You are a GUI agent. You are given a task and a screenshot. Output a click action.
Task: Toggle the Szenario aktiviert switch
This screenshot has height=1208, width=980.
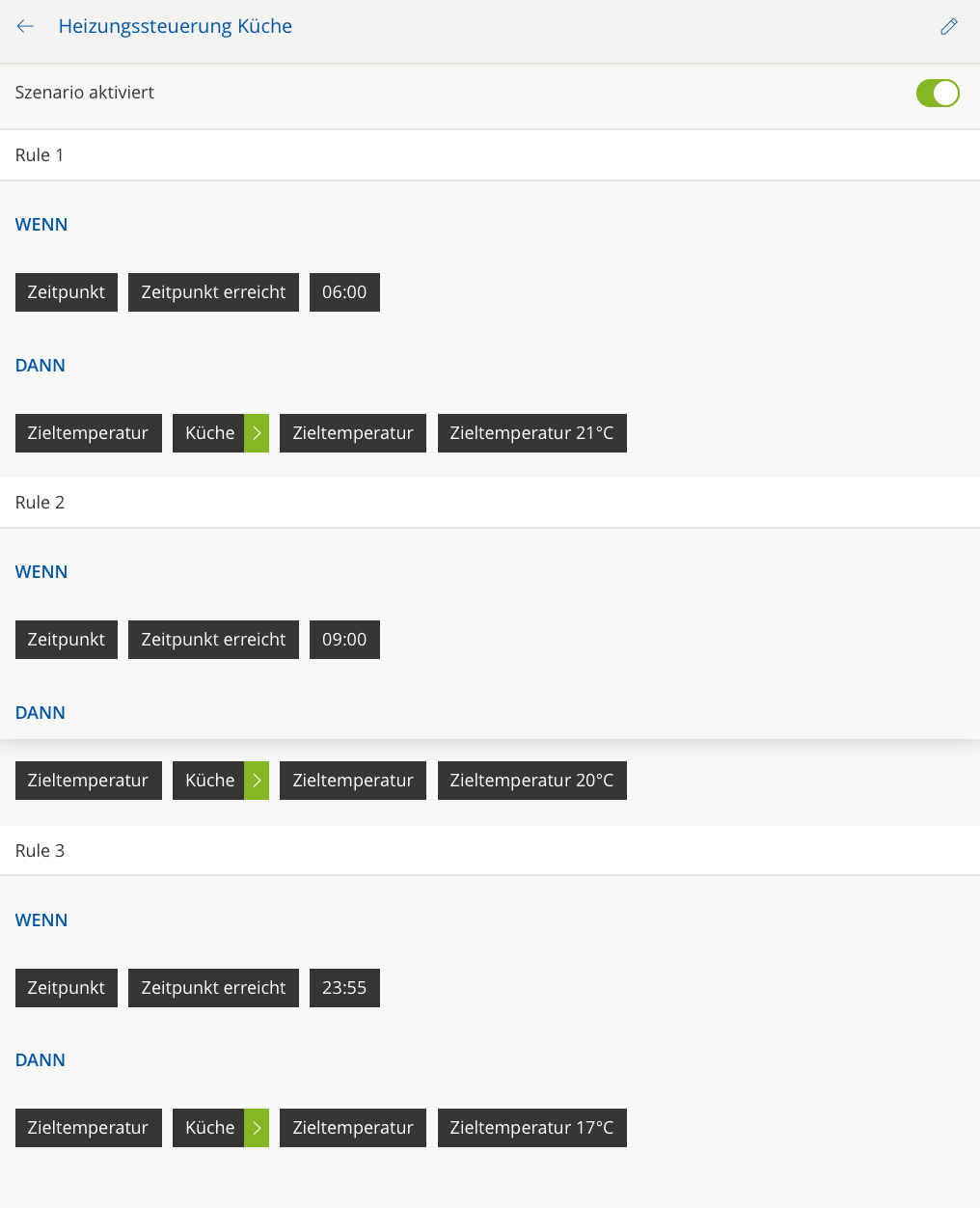click(x=937, y=93)
